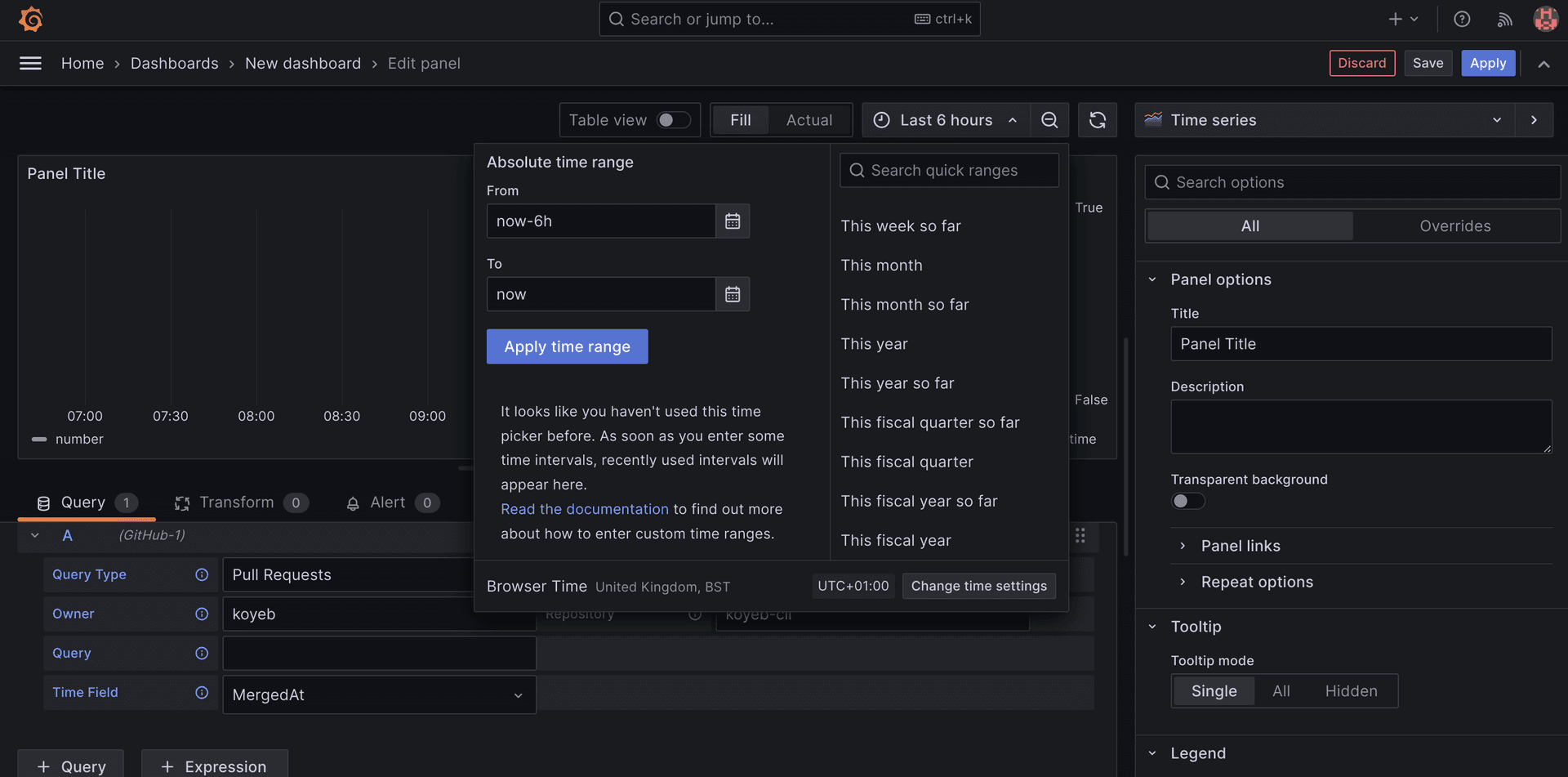Toggle the Table view switch
Image resolution: width=1568 pixels, height=777 pixels.
(x=673, y=120)
